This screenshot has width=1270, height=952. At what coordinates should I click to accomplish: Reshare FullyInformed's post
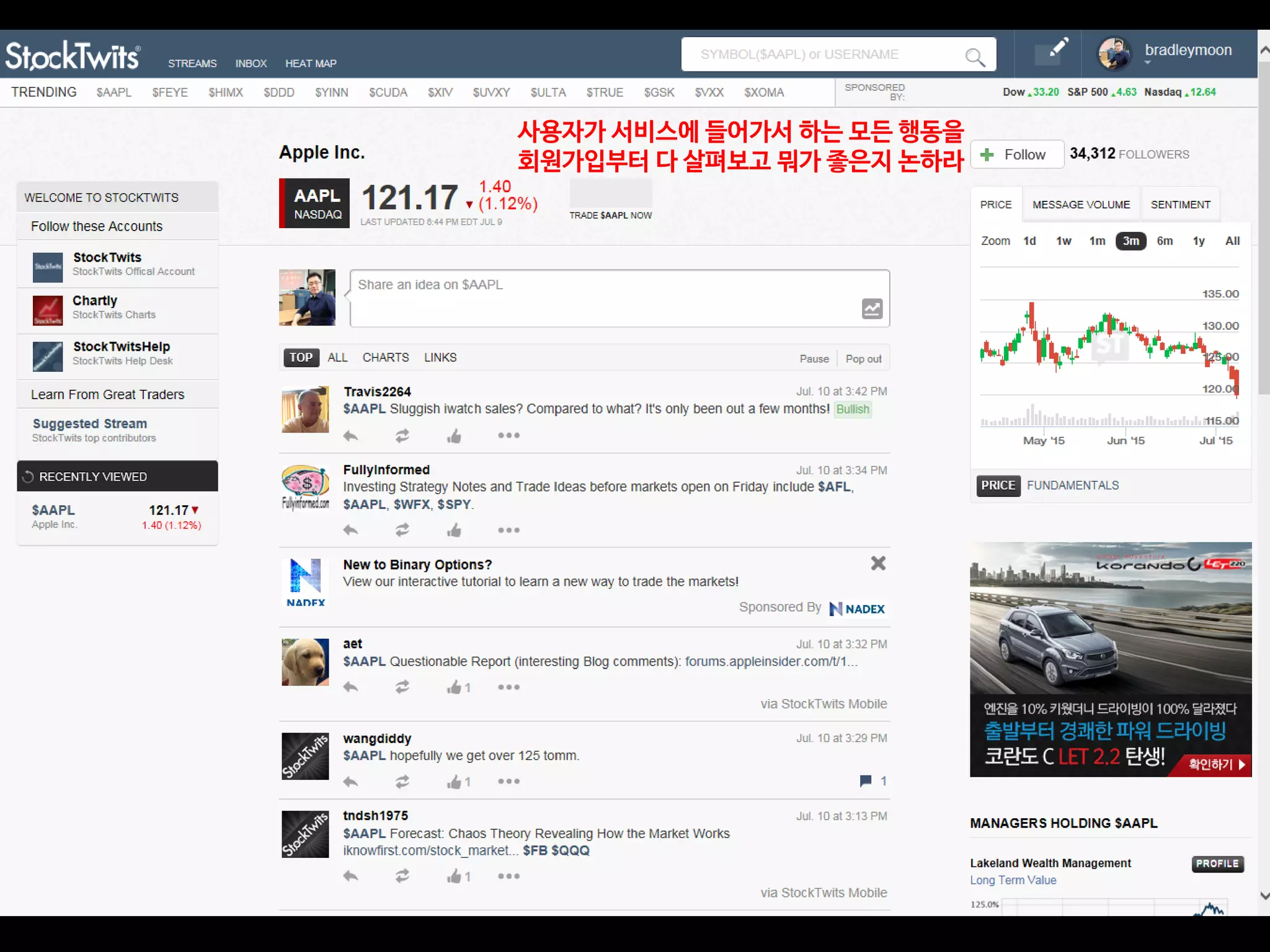pos(402,531)
